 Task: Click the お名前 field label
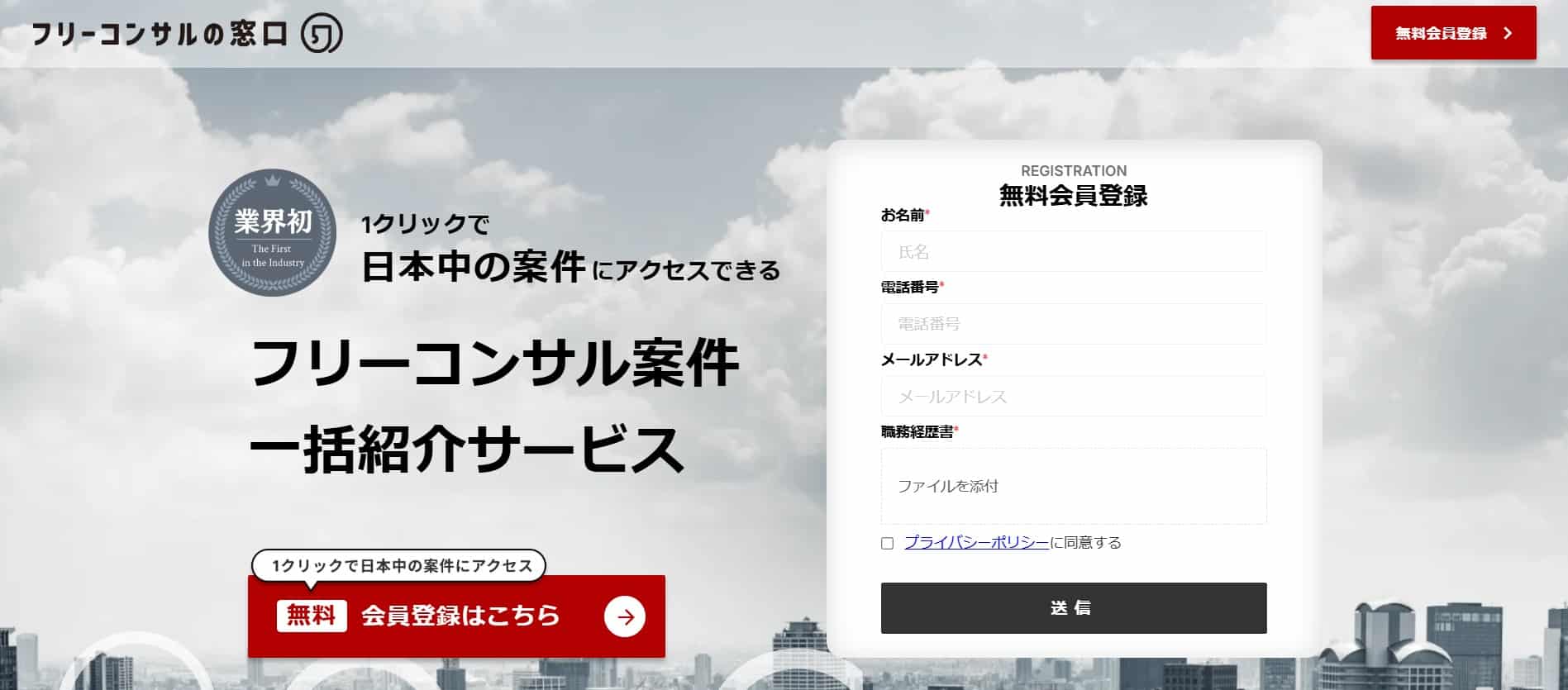pyautogui.click(x=902, y=215)
